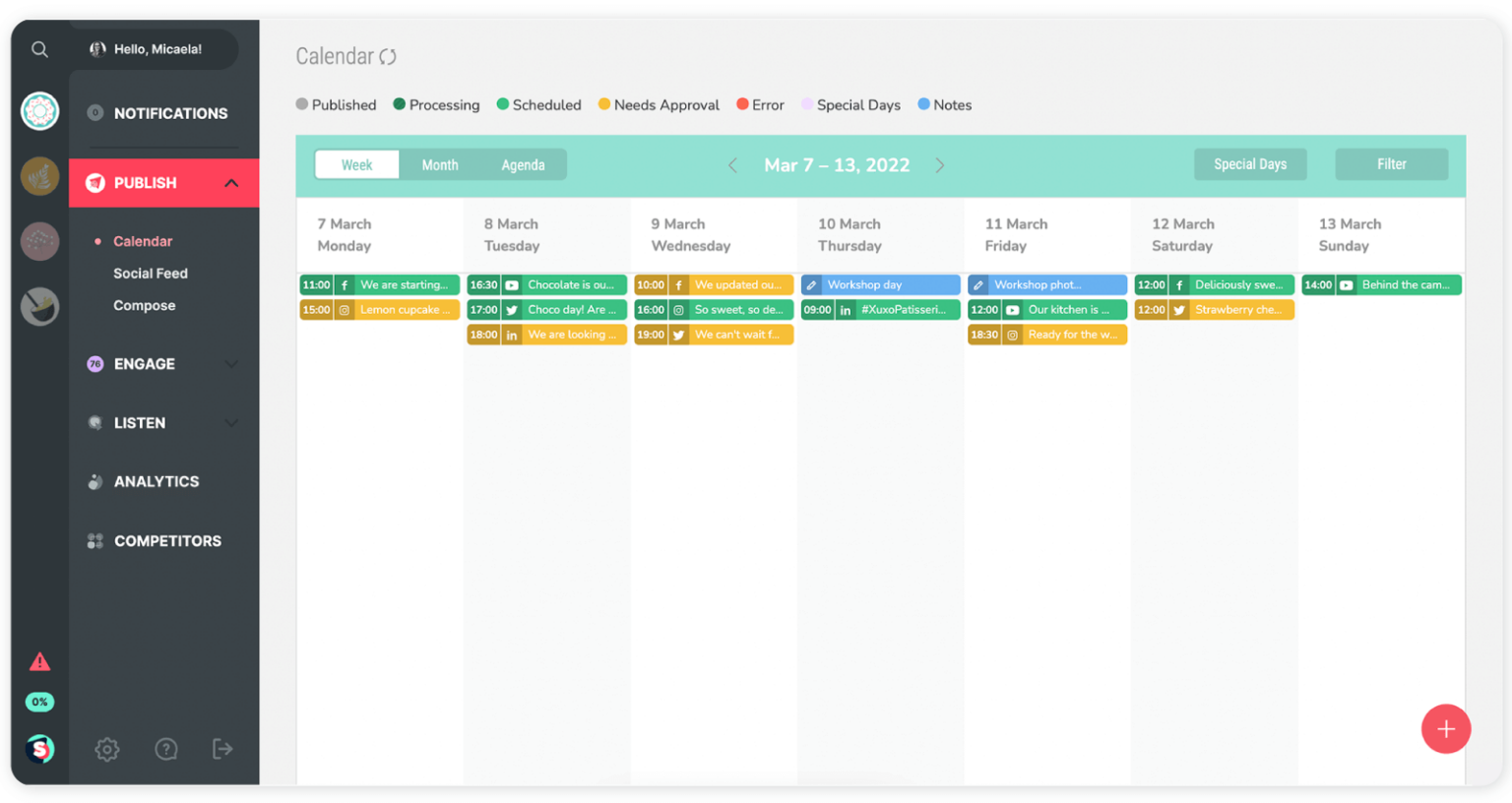Go to next week with right arrow
This screenshot has width=1512, height=803.
click(940, 165)
